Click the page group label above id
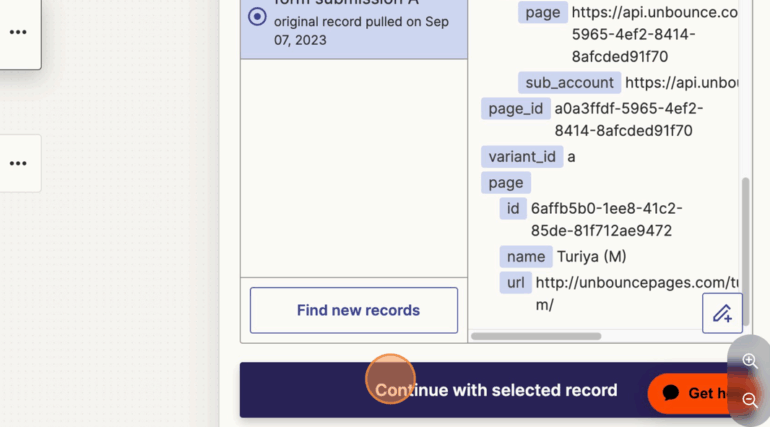Screen dimensions: 770x427 (506, 182)
